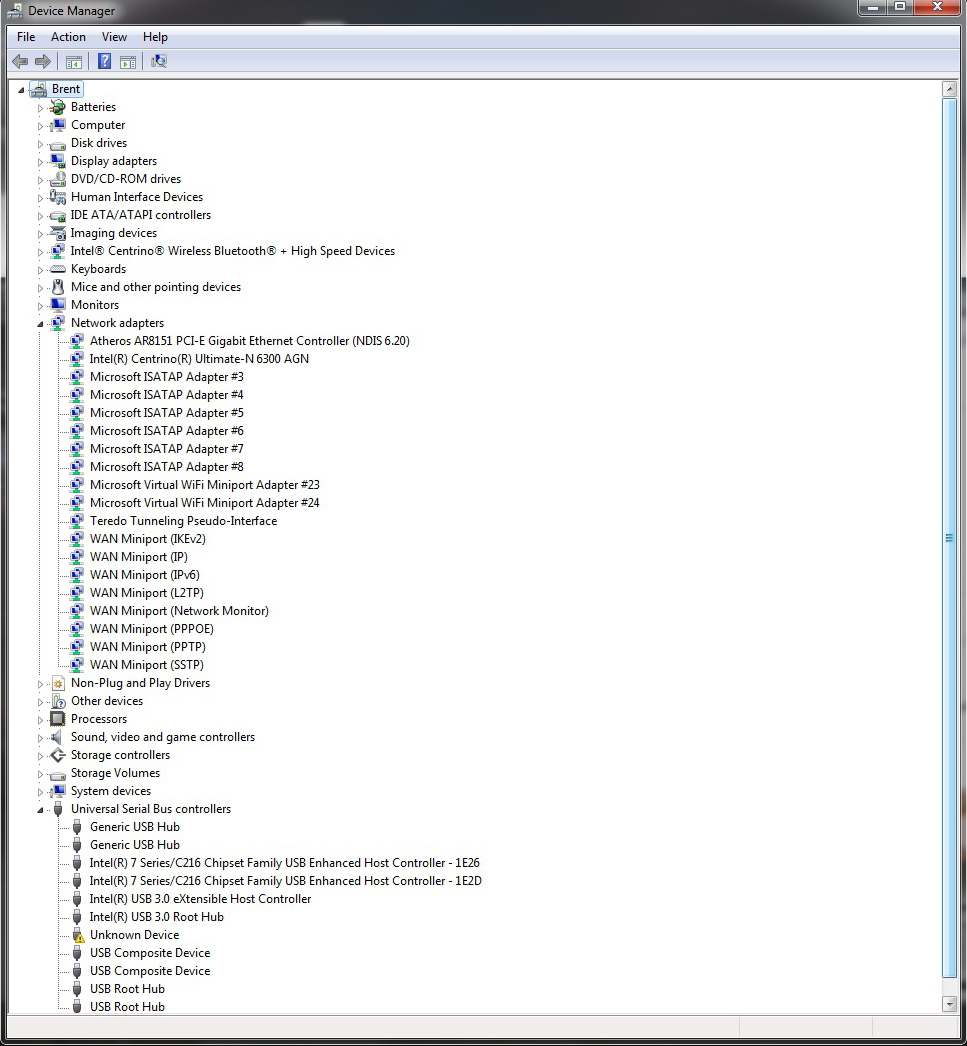
Task: Expand the Storage Volumes category
Action: click(x=40, y=773)
